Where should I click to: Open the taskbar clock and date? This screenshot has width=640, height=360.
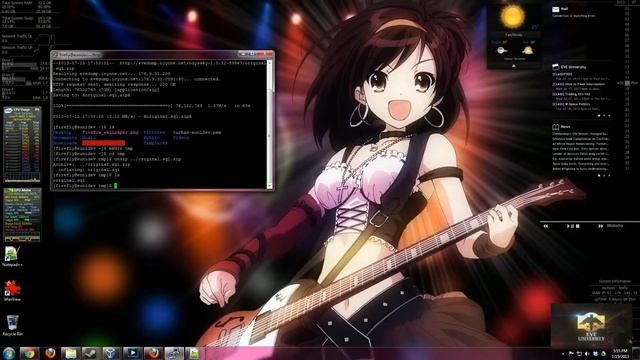click(x=620, y=353)
